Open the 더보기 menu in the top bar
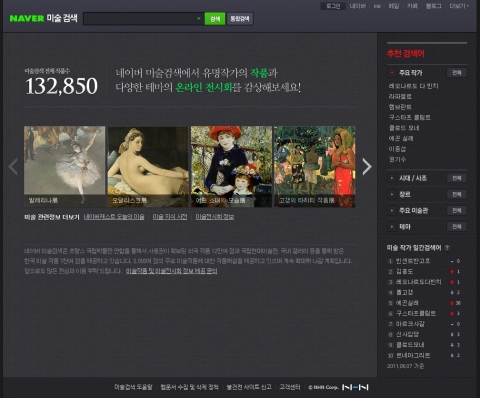Screen dimensions: 480x398 pyautogui.click(x=459, y=6)
